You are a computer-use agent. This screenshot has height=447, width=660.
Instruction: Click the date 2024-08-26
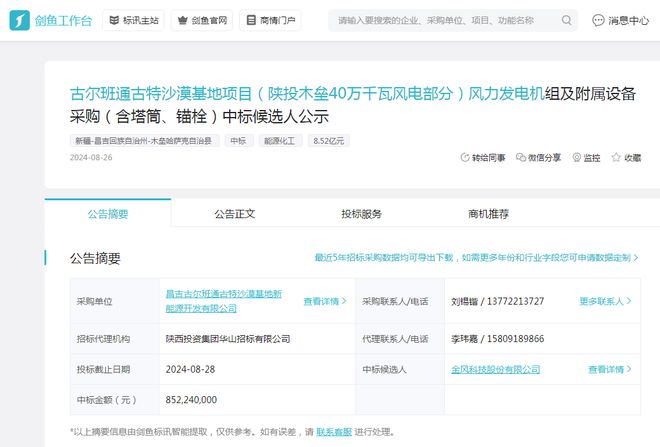pyautogui.click(x=91, y=157)
